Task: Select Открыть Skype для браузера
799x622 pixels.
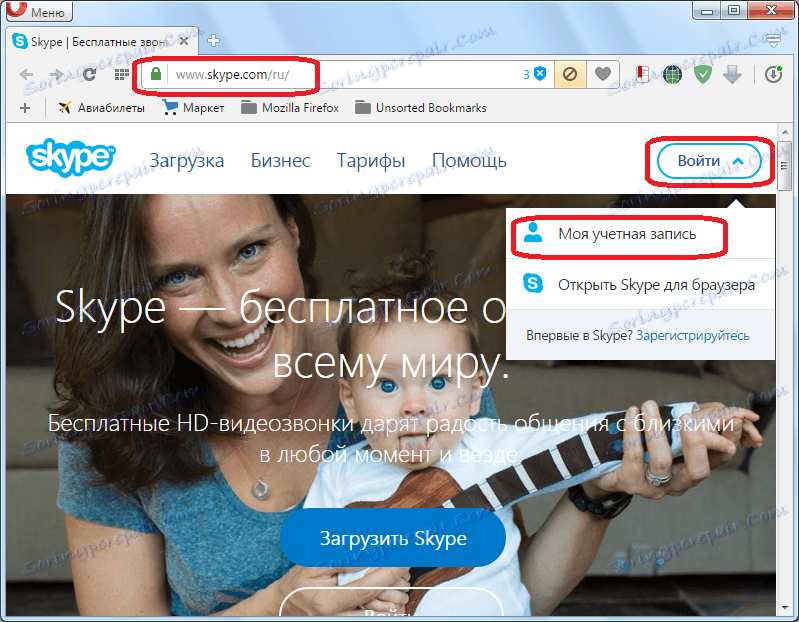Action: [640, 284]
